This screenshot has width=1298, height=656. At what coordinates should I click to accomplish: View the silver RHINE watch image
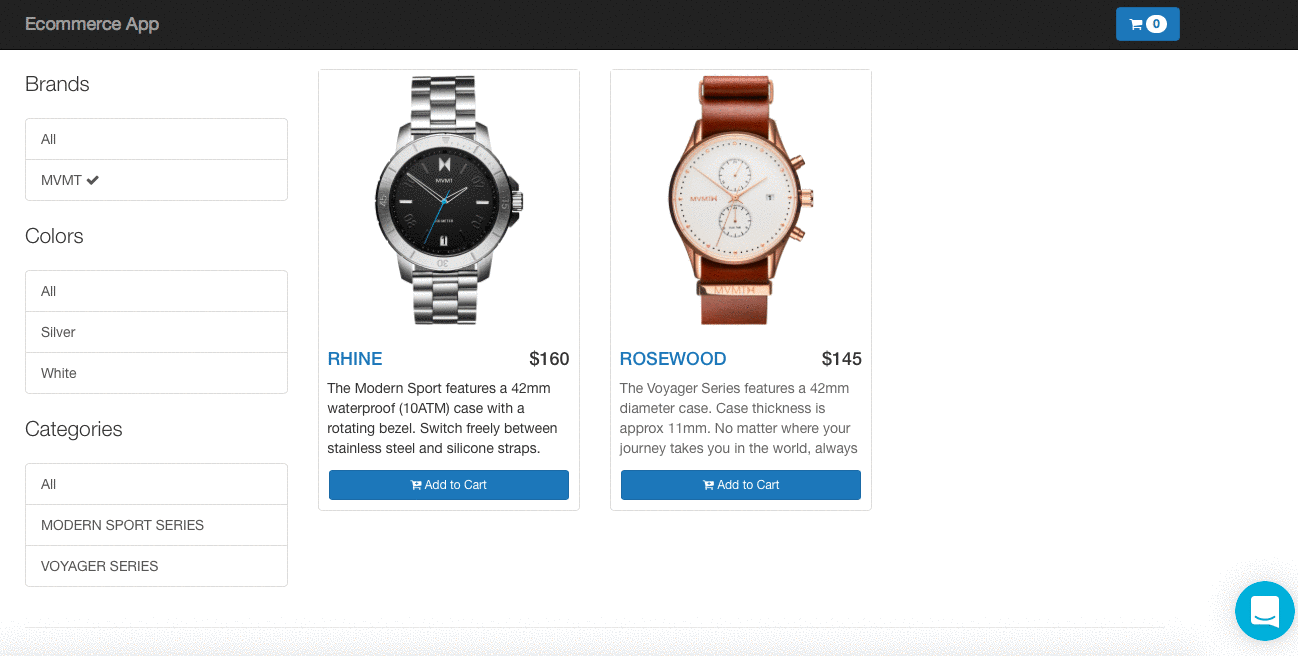coord(449,200)
